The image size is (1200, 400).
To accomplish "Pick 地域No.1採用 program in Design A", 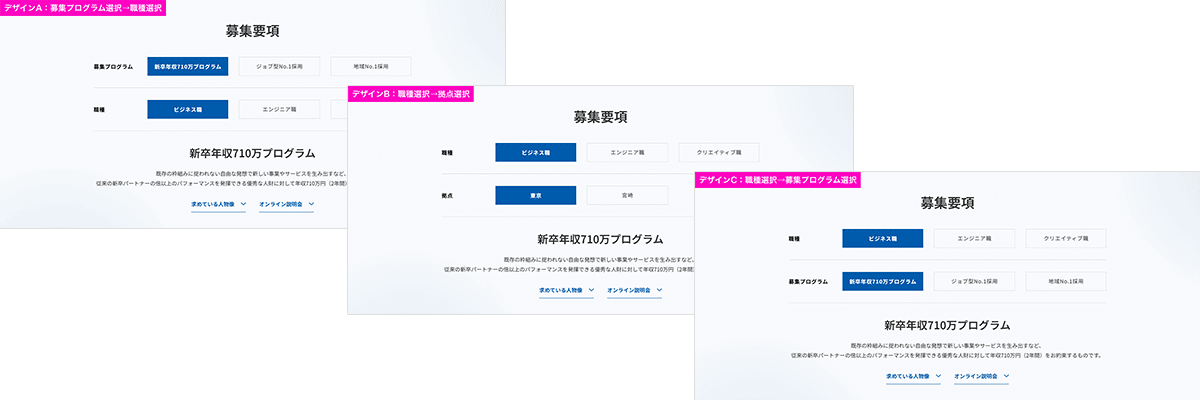I will [x=370, y=66].
